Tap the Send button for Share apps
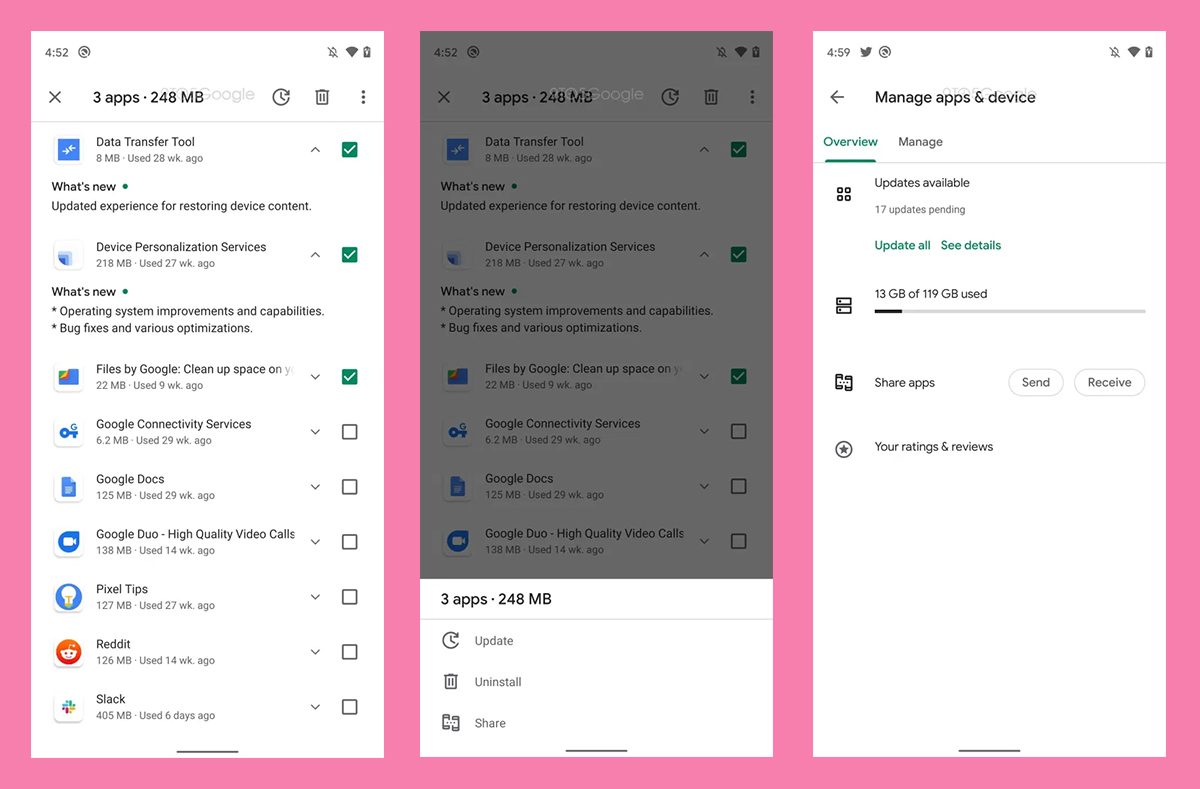 pyautogui.click(x=1036, y=382)
